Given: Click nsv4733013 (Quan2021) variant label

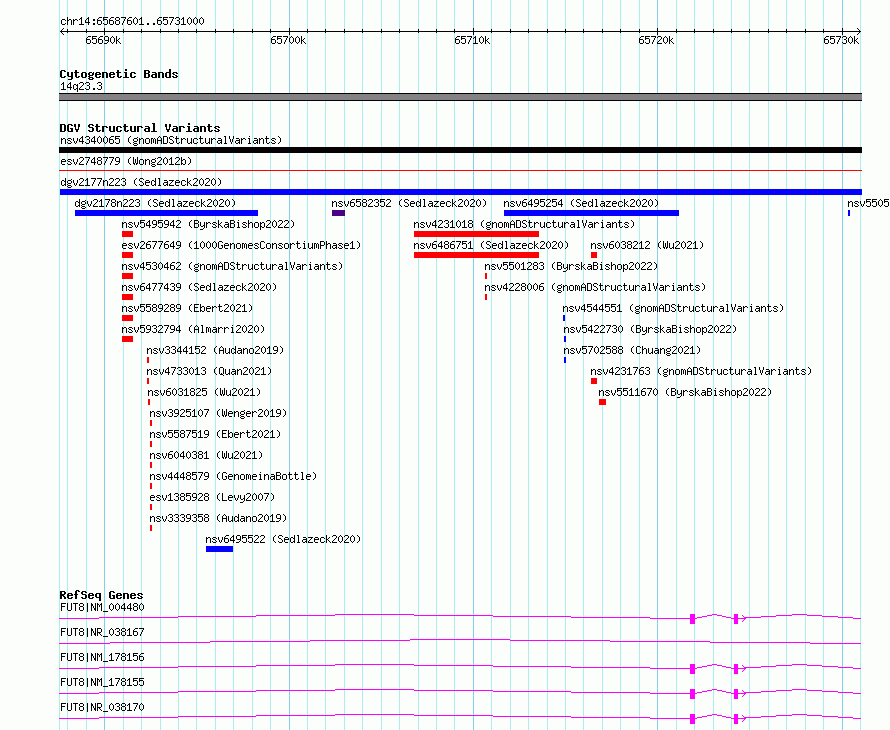Looking at the screenshot, I should coord(209,371).
